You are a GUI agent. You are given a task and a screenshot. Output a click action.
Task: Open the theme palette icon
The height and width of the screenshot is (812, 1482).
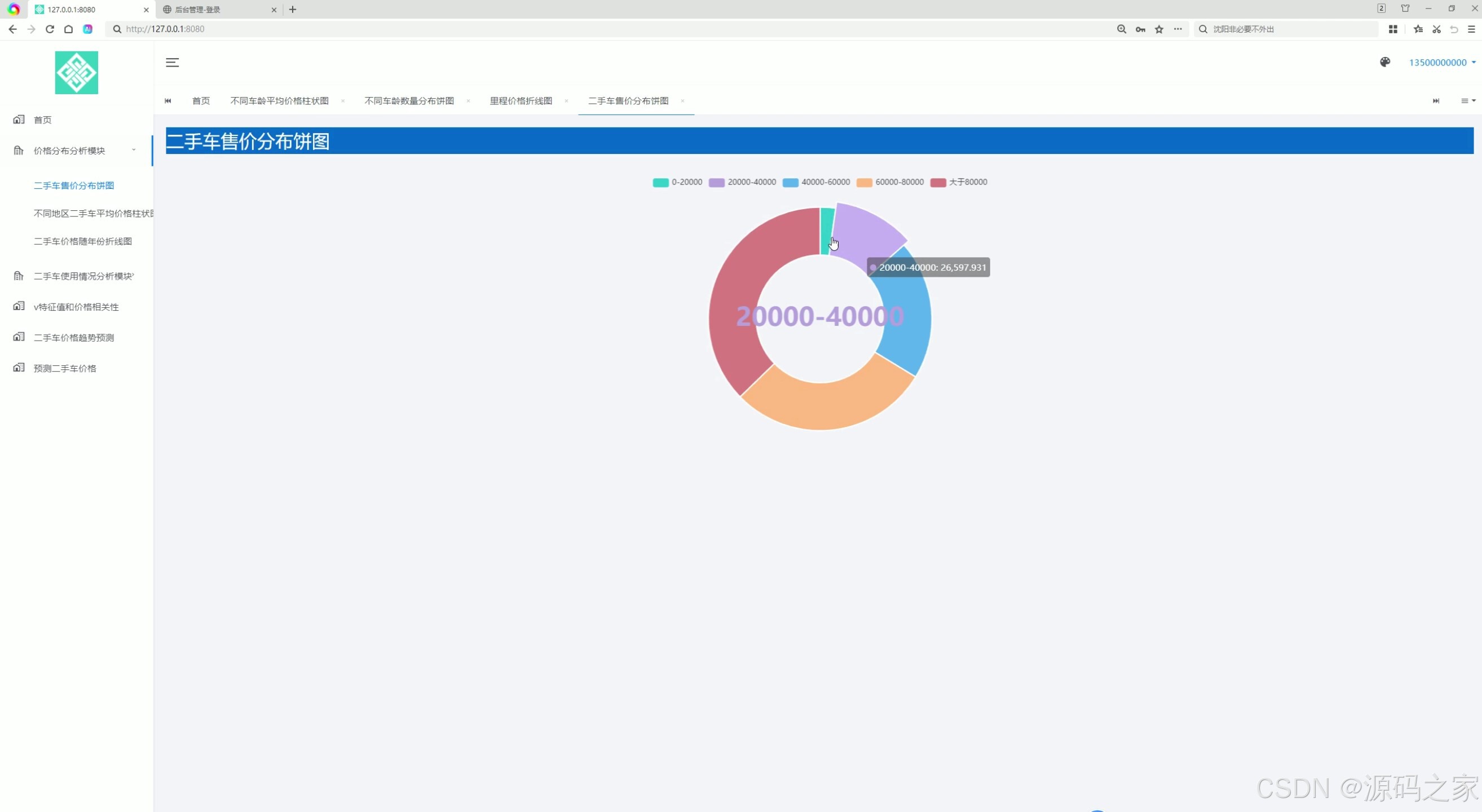pyautogui.click(x=1385, y=62)
